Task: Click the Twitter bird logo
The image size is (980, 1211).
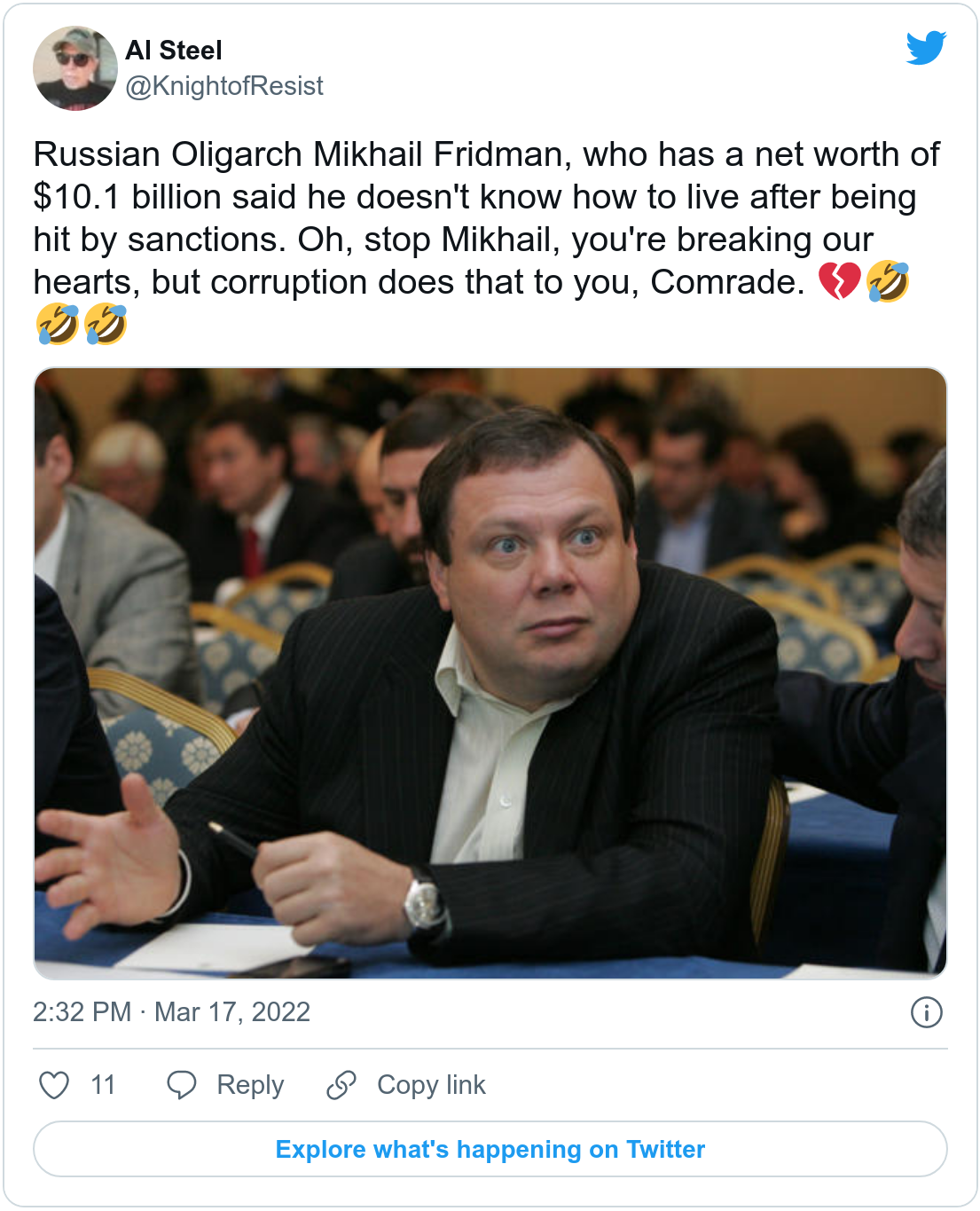Action: [x=926, y=48]
